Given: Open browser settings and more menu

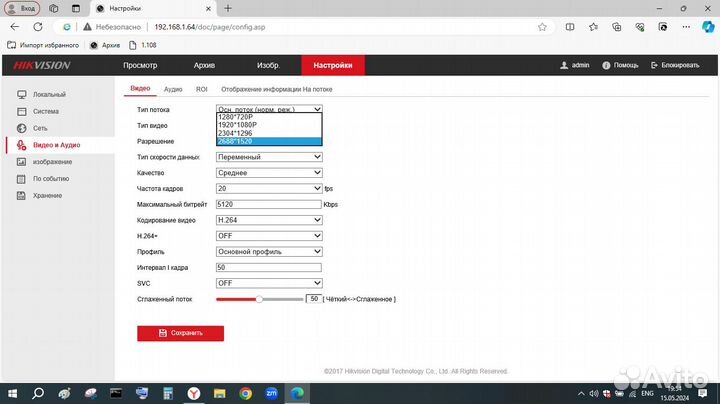Looking at the screenshot, I should point(686,27).
